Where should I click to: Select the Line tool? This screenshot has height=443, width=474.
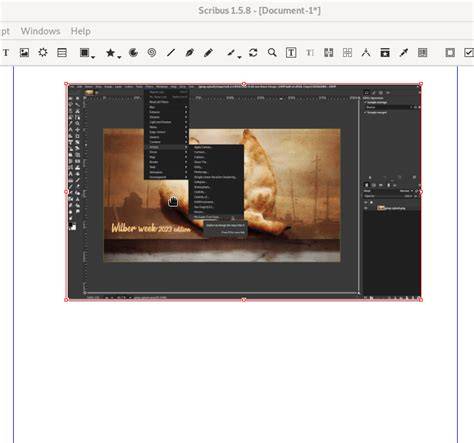tap(171, 53)
